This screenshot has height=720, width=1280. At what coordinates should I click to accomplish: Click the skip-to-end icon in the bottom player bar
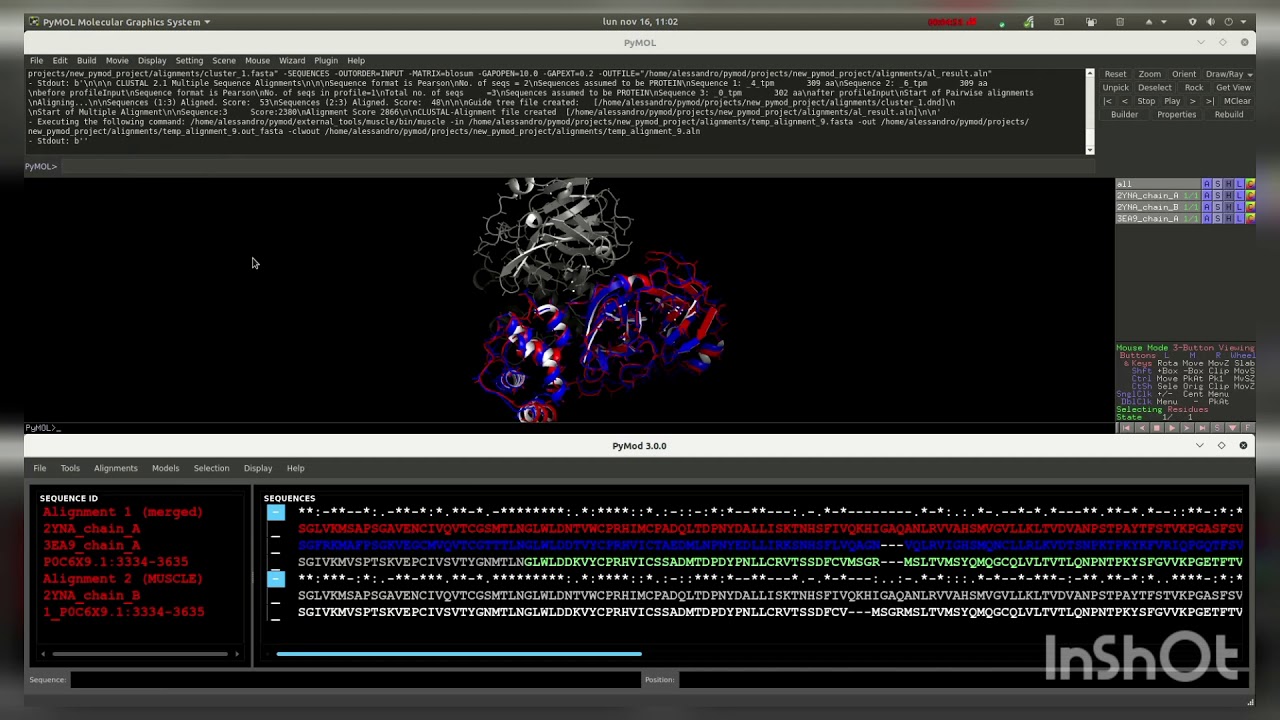(x=1202, y=428)
